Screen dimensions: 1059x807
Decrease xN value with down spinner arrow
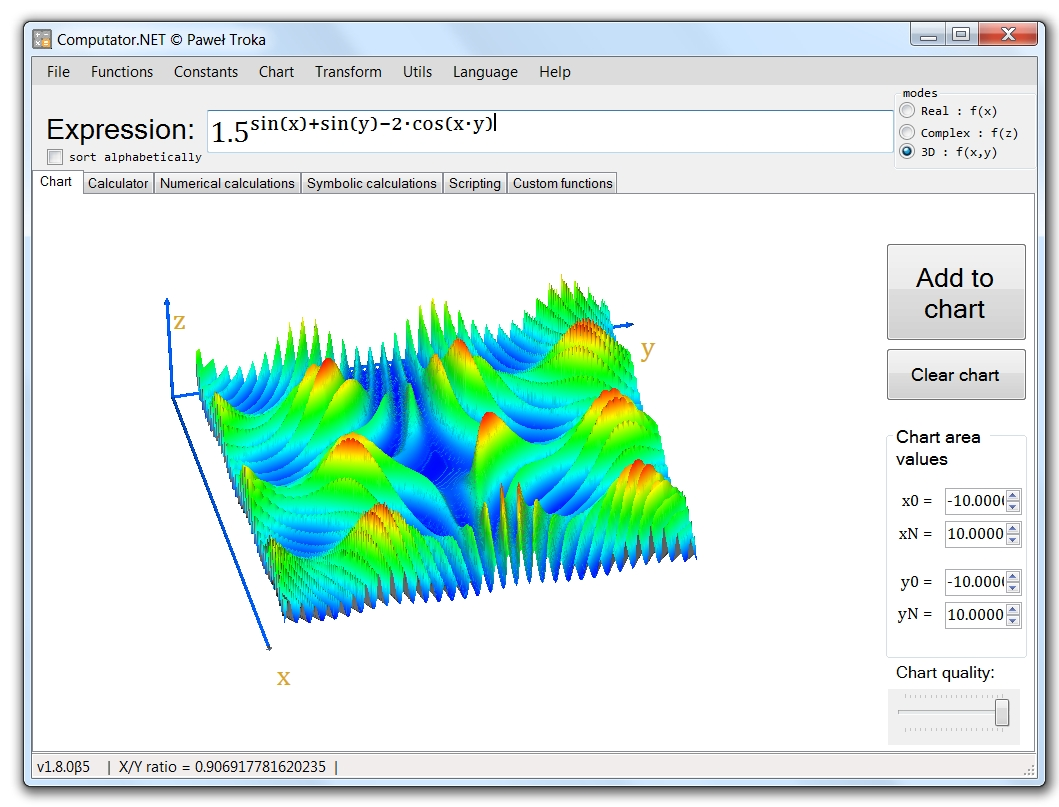coord(1012,540)
